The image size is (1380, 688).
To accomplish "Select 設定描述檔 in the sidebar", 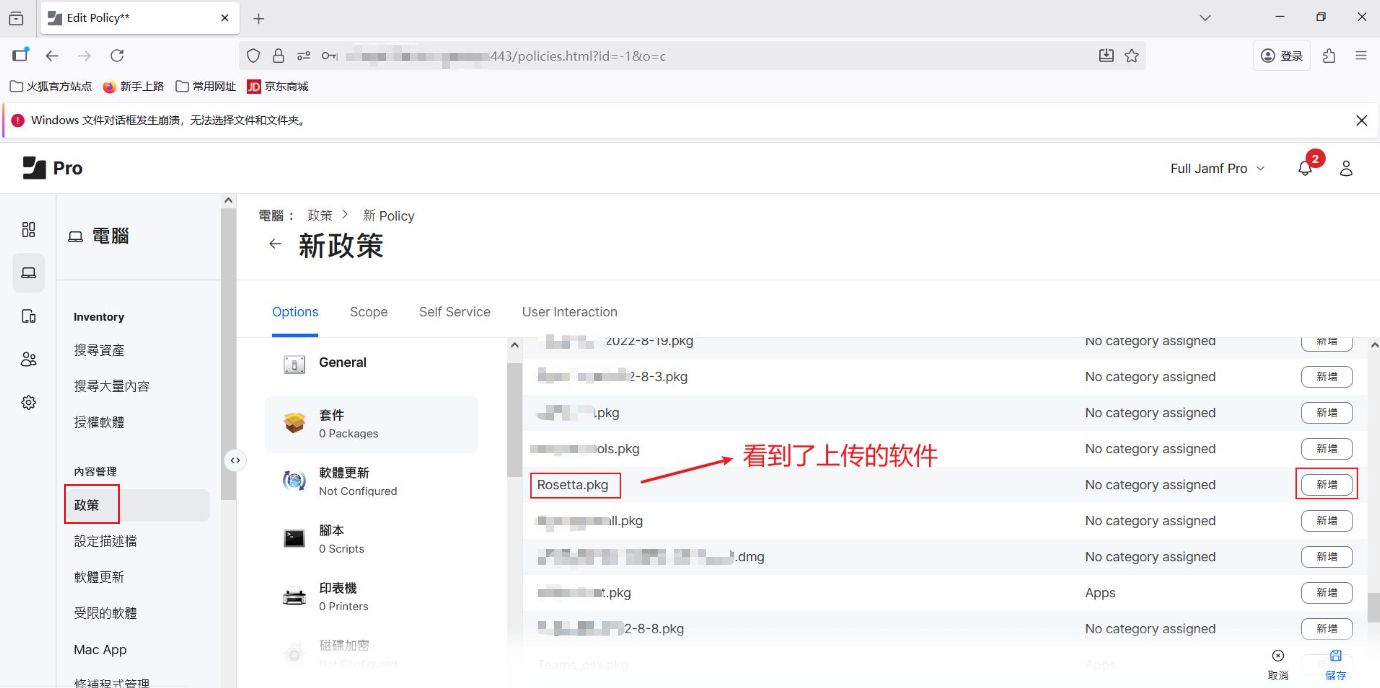I will [105, 541].
